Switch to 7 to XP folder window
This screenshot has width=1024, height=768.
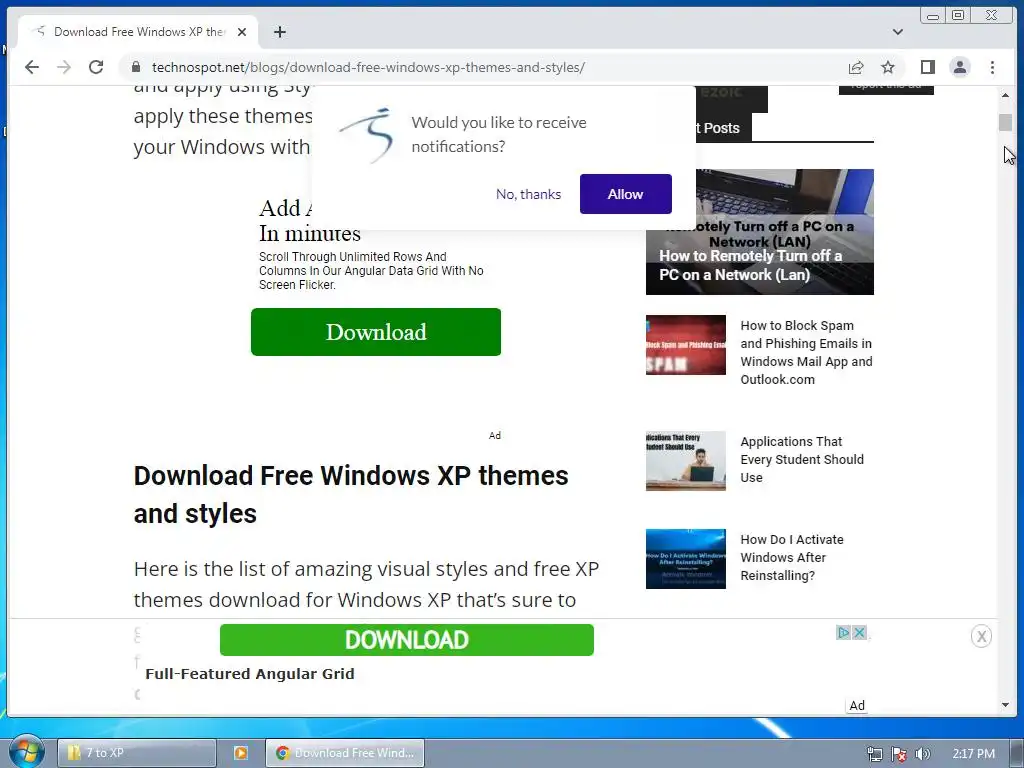coord(137,753)
